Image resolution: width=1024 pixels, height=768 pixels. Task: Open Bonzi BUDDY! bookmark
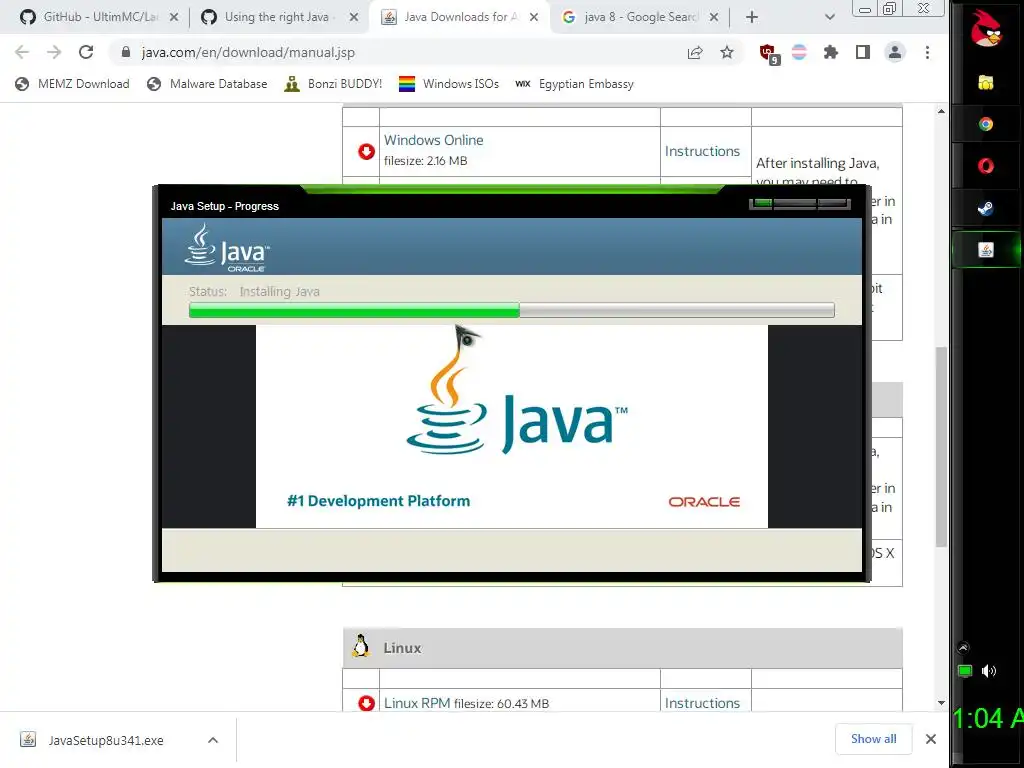[x=333, y=84]
